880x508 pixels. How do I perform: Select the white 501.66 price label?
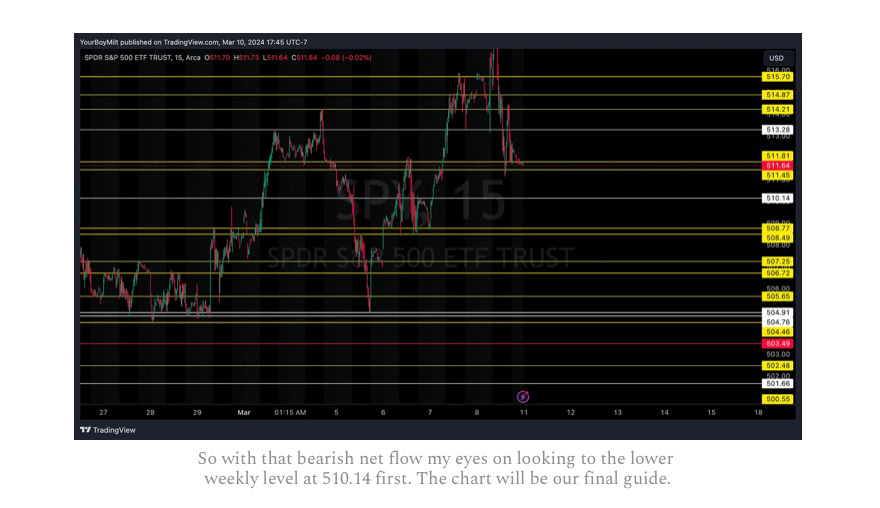(777, 384)
